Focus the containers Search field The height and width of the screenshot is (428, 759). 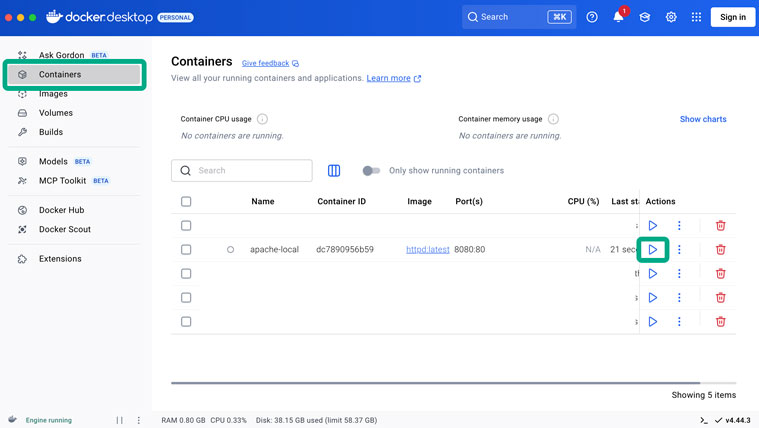242,170
